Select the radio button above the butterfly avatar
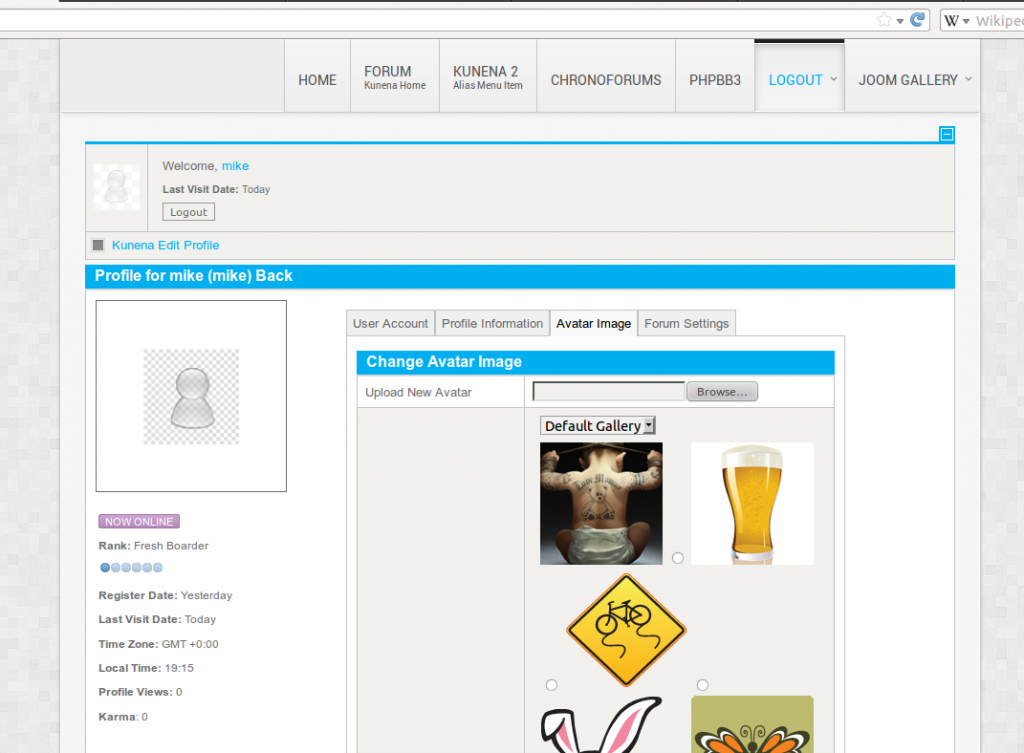The image size is (1024, 753). (703, 685)
